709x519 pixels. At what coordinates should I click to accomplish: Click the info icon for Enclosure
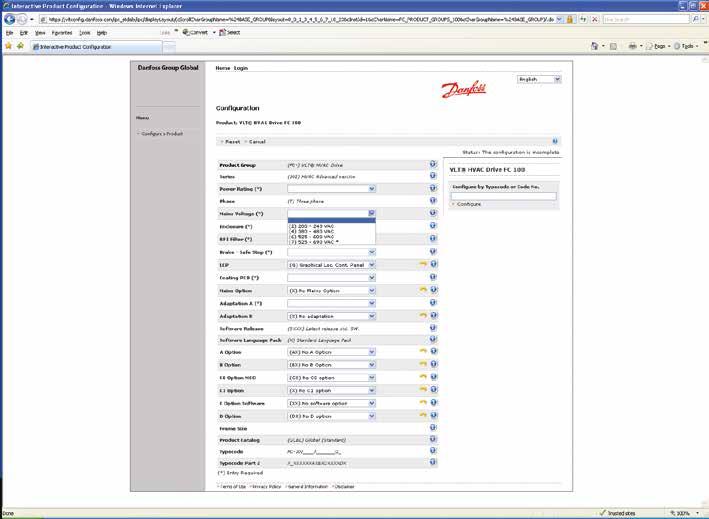click(x=433, y=226)
